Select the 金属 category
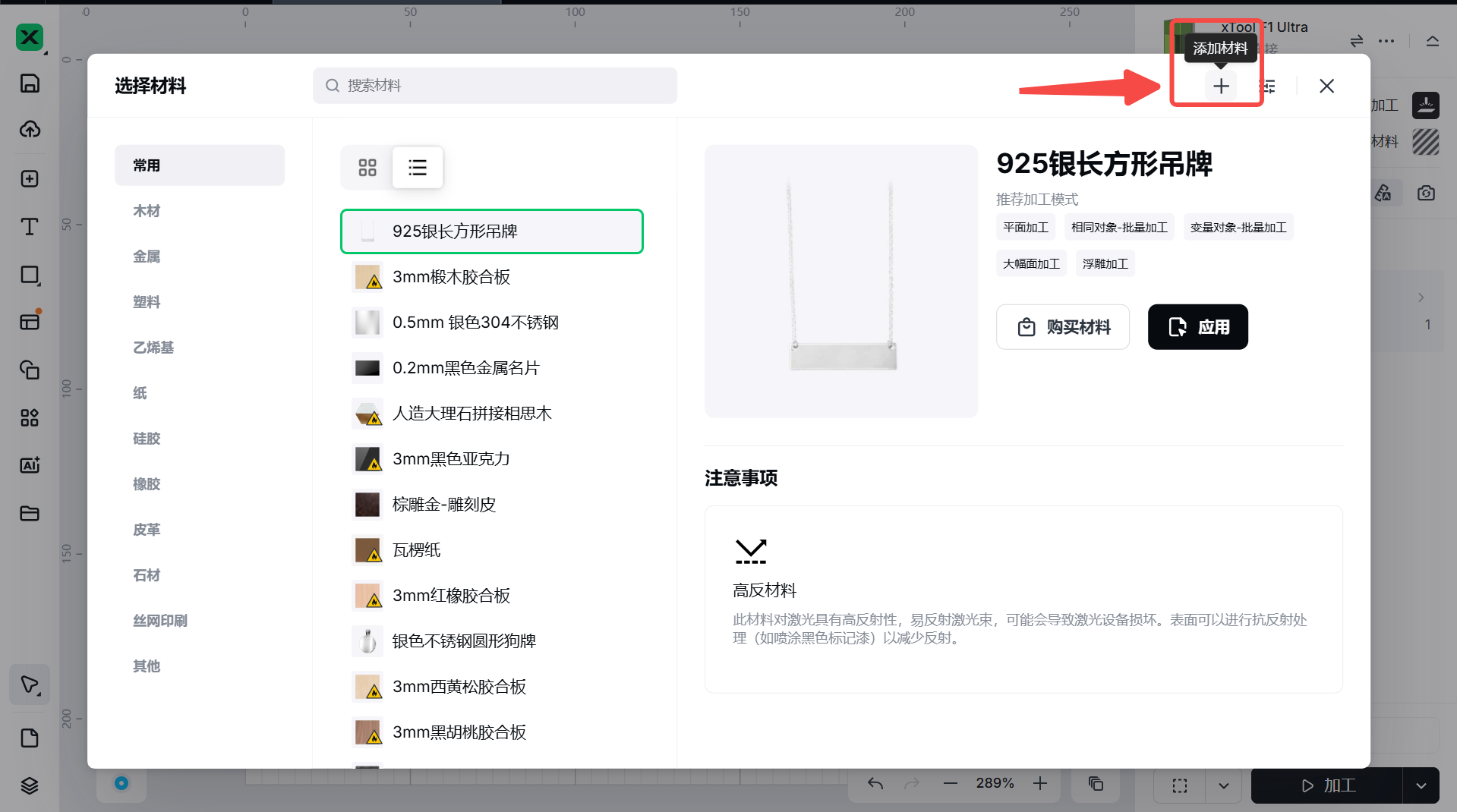1457x812 pixels. (147, 257)
